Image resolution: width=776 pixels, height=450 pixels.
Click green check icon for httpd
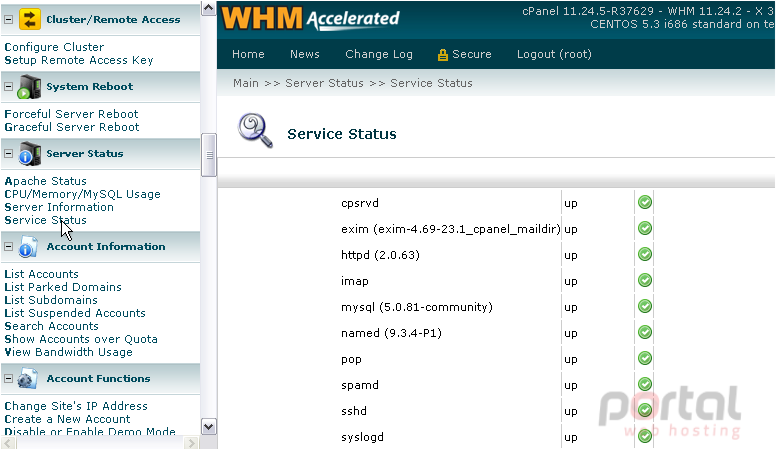(644, 254)
